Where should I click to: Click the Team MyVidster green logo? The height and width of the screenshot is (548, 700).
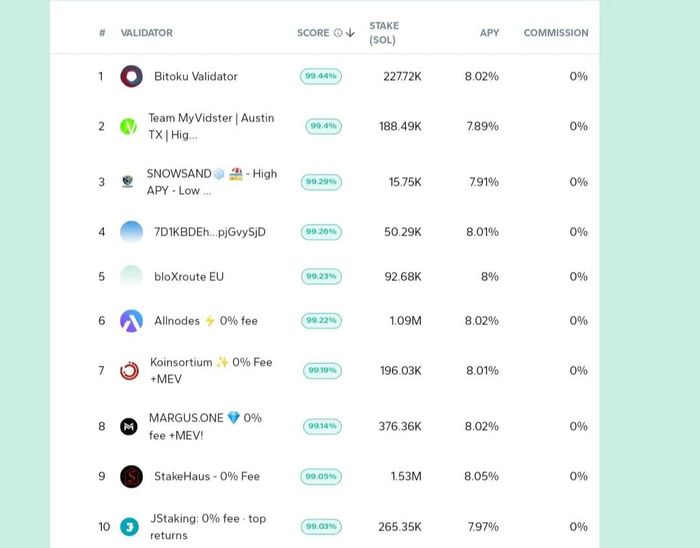[x=129, y=127]
